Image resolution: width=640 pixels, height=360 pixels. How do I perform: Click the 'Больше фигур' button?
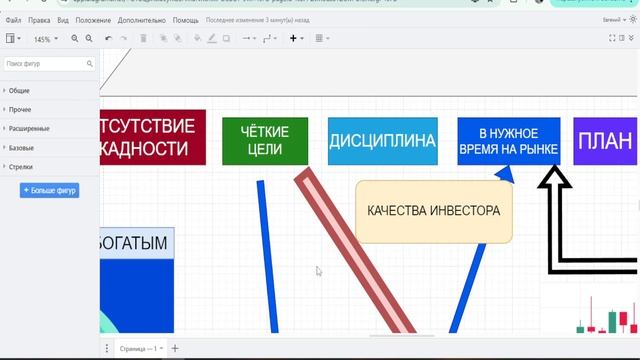[x=49, y=190]
